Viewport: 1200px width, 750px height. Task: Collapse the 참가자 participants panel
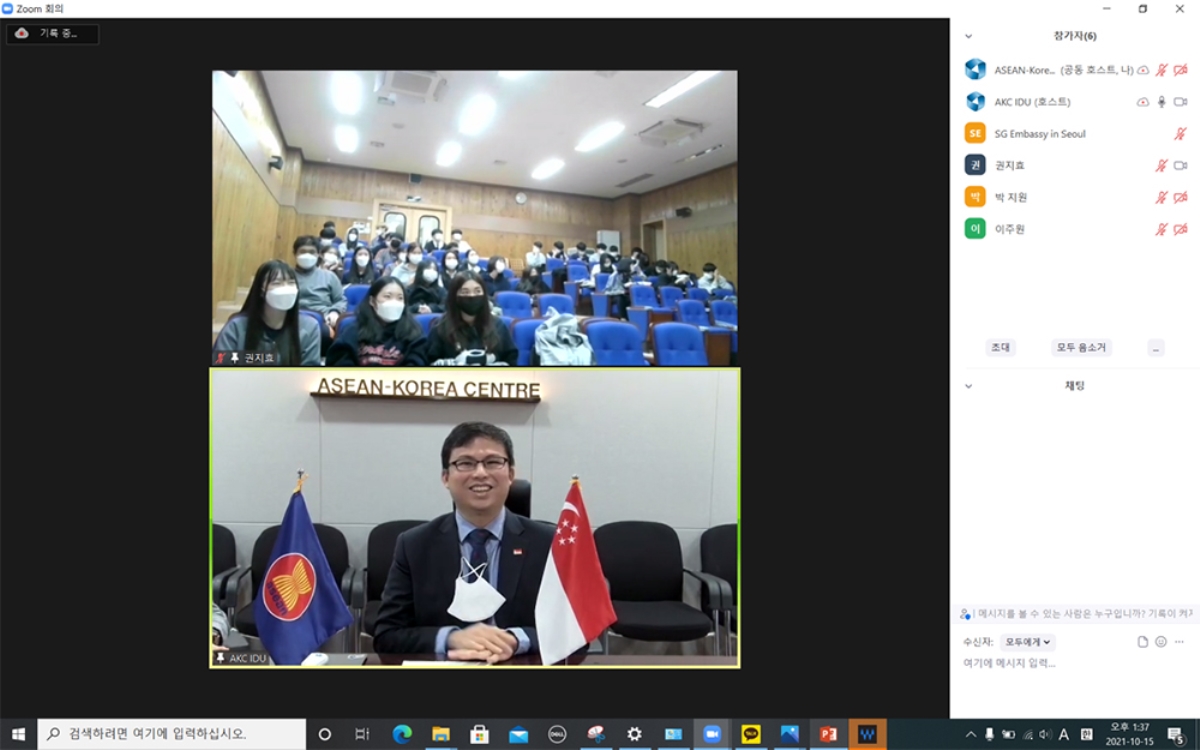(968, 36)
